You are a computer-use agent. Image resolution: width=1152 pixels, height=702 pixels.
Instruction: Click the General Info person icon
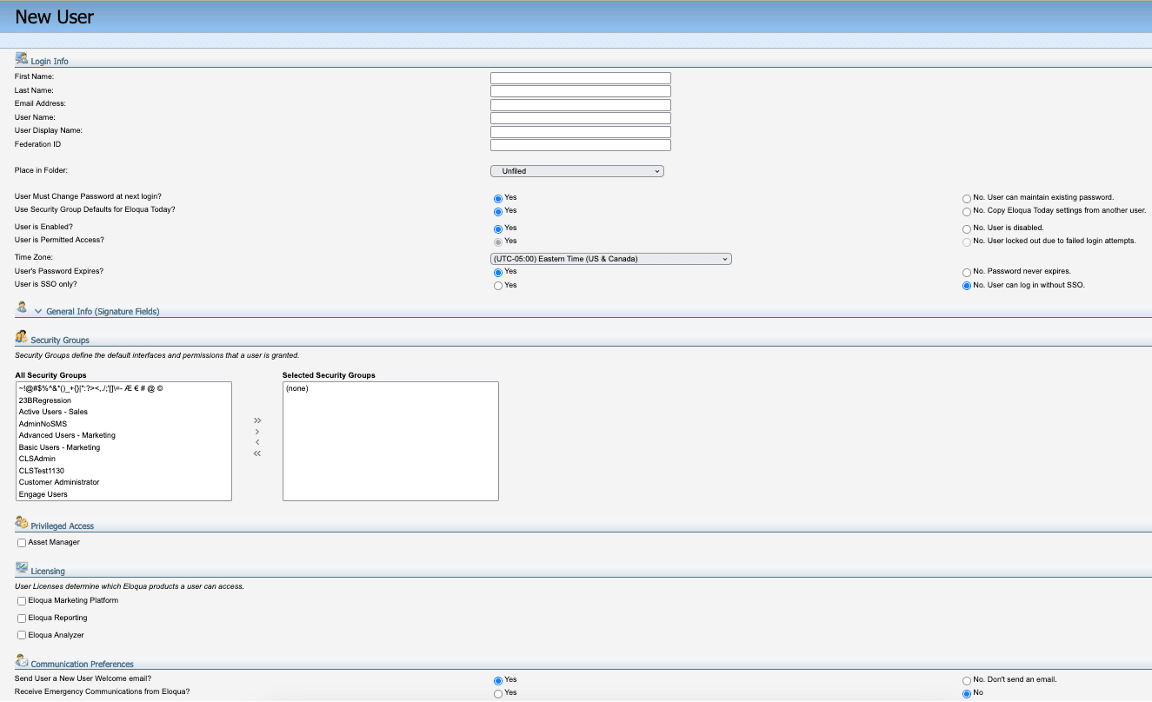pos(20,308)
